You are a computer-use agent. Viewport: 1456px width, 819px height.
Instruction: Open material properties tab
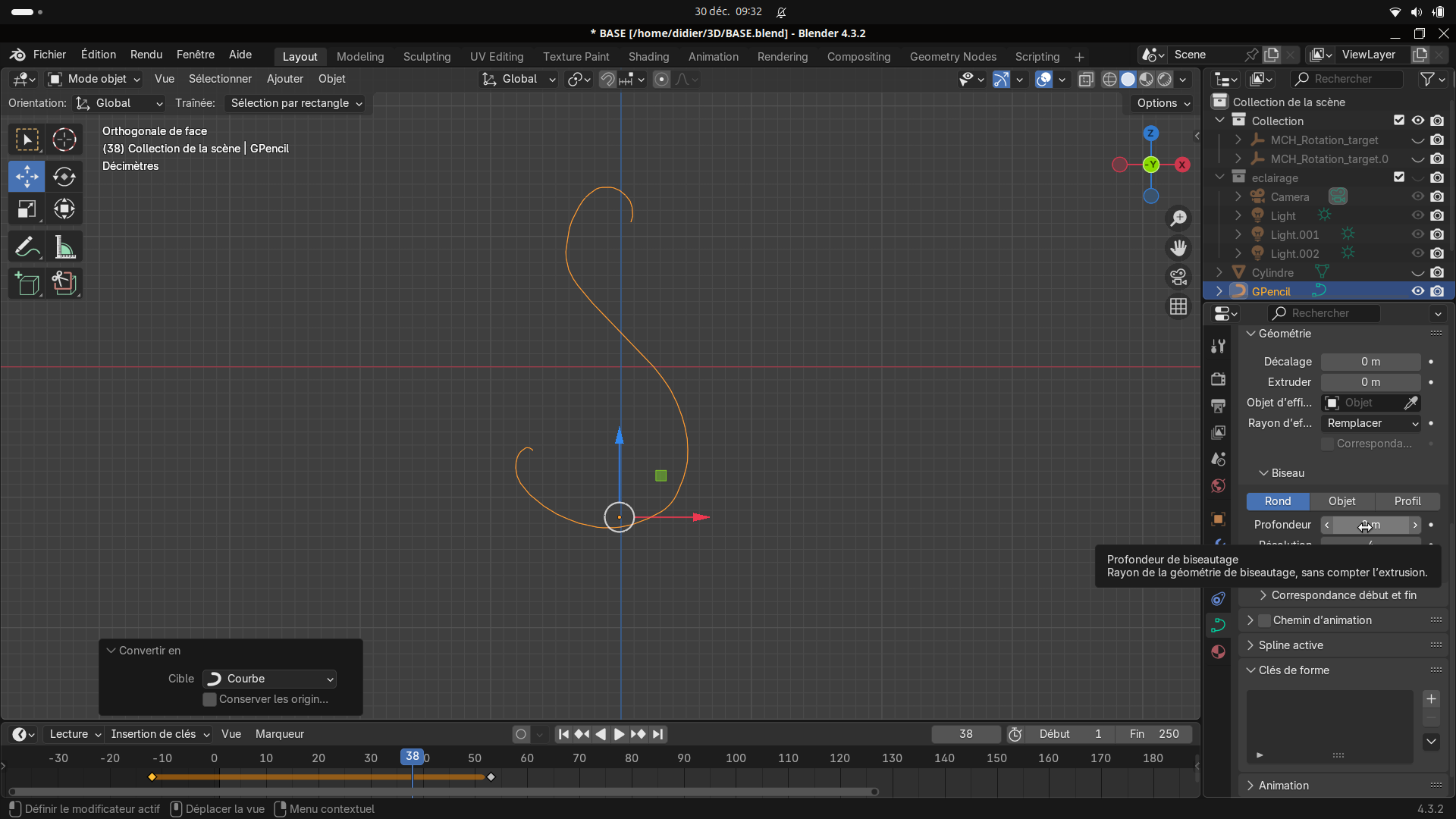coord(1219,652)
